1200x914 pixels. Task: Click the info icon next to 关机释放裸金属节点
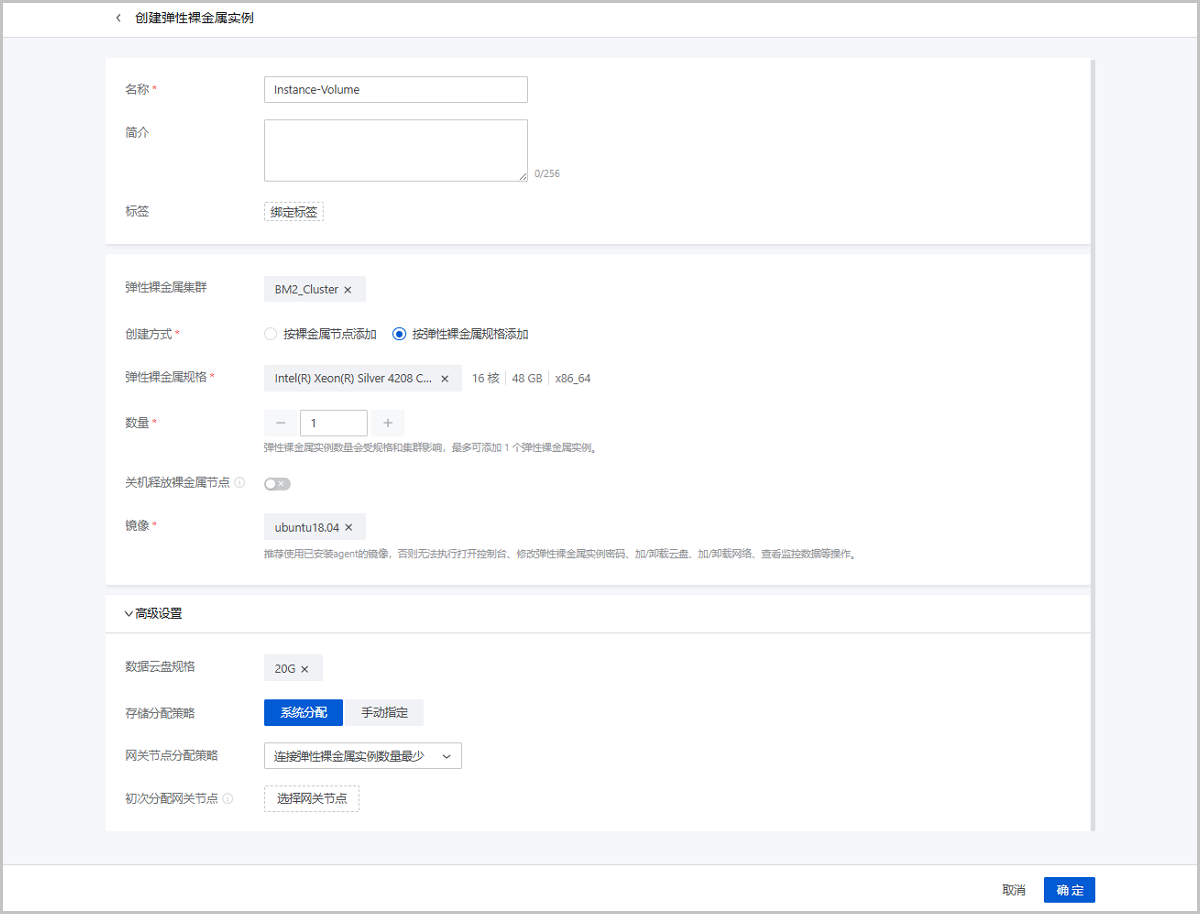pyautogui.click(x=240, y=483)
